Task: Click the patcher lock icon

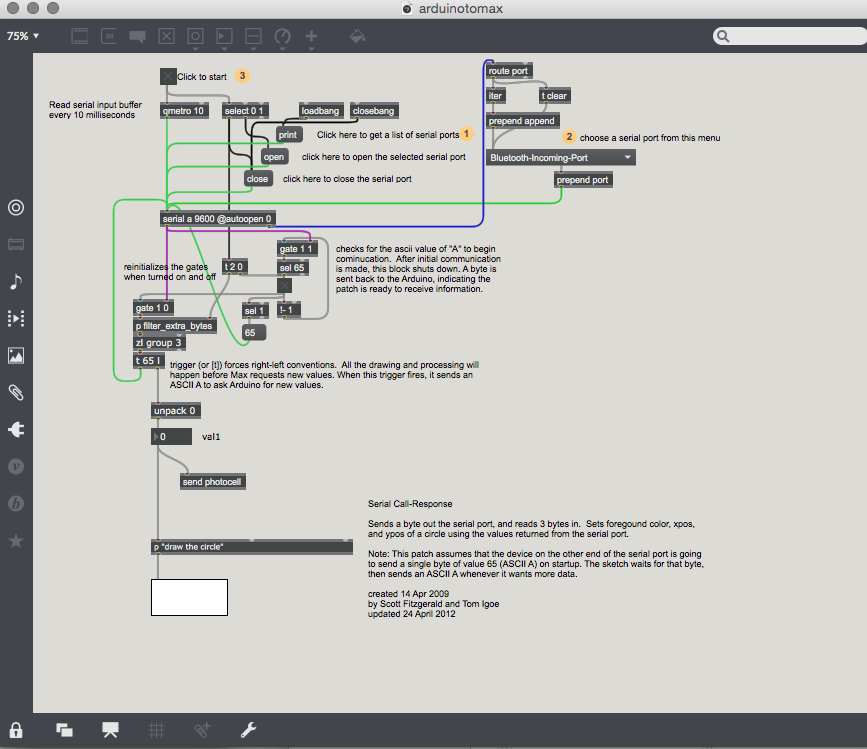Action: (x=16, y=730)
